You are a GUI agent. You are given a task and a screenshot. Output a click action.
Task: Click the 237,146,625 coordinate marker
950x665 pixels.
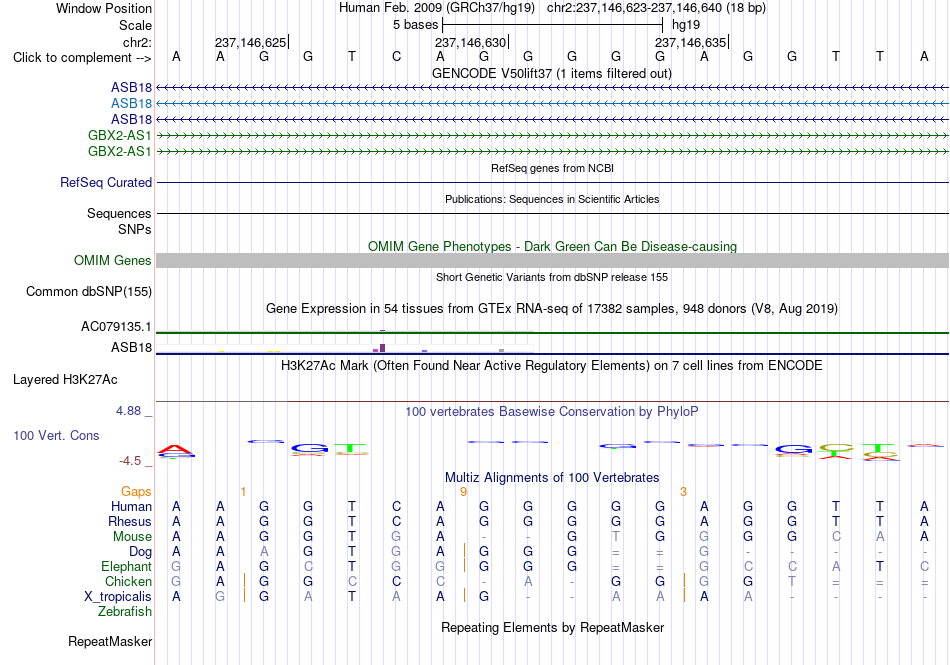(x=251, y=42)
